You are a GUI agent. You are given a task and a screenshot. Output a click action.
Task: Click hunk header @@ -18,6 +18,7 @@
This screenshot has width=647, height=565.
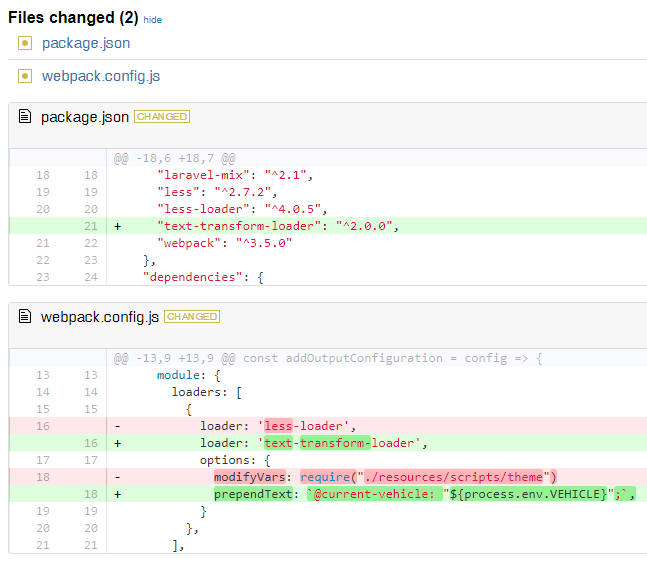point(175,158)
